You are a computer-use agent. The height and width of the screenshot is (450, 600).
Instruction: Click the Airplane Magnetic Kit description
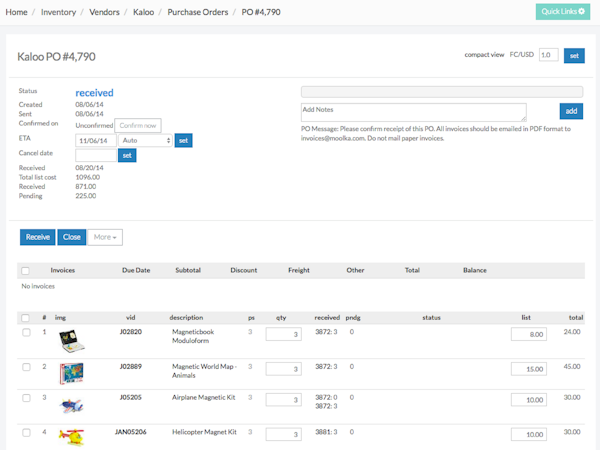click(204, 398)
